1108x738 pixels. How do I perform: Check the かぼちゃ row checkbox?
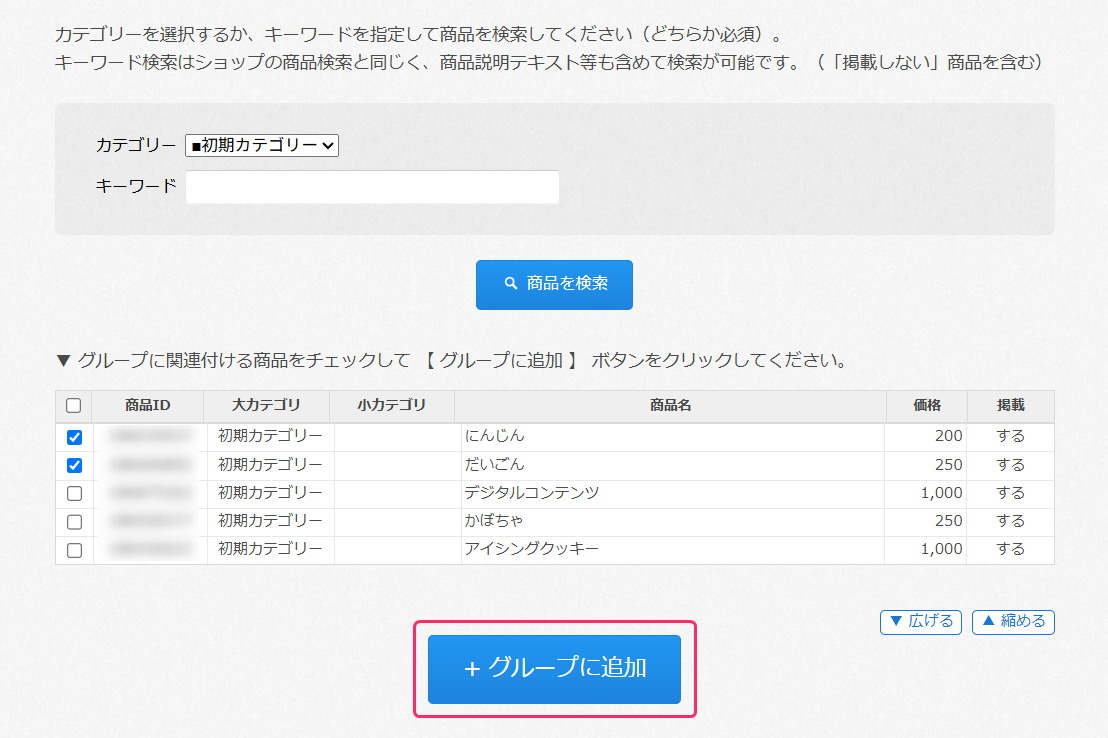74,521
